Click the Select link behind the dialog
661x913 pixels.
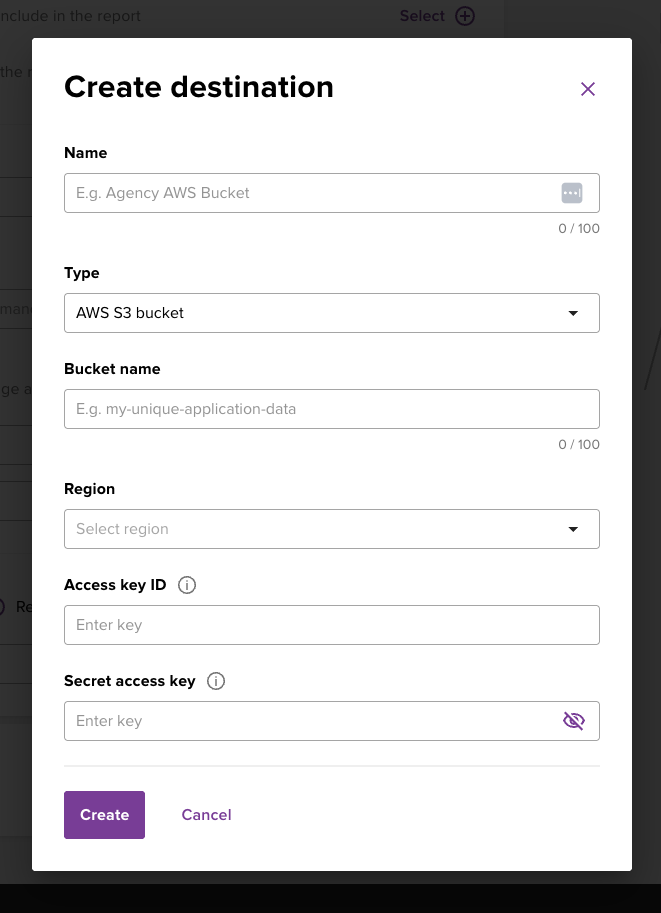(x=422, y=16)
